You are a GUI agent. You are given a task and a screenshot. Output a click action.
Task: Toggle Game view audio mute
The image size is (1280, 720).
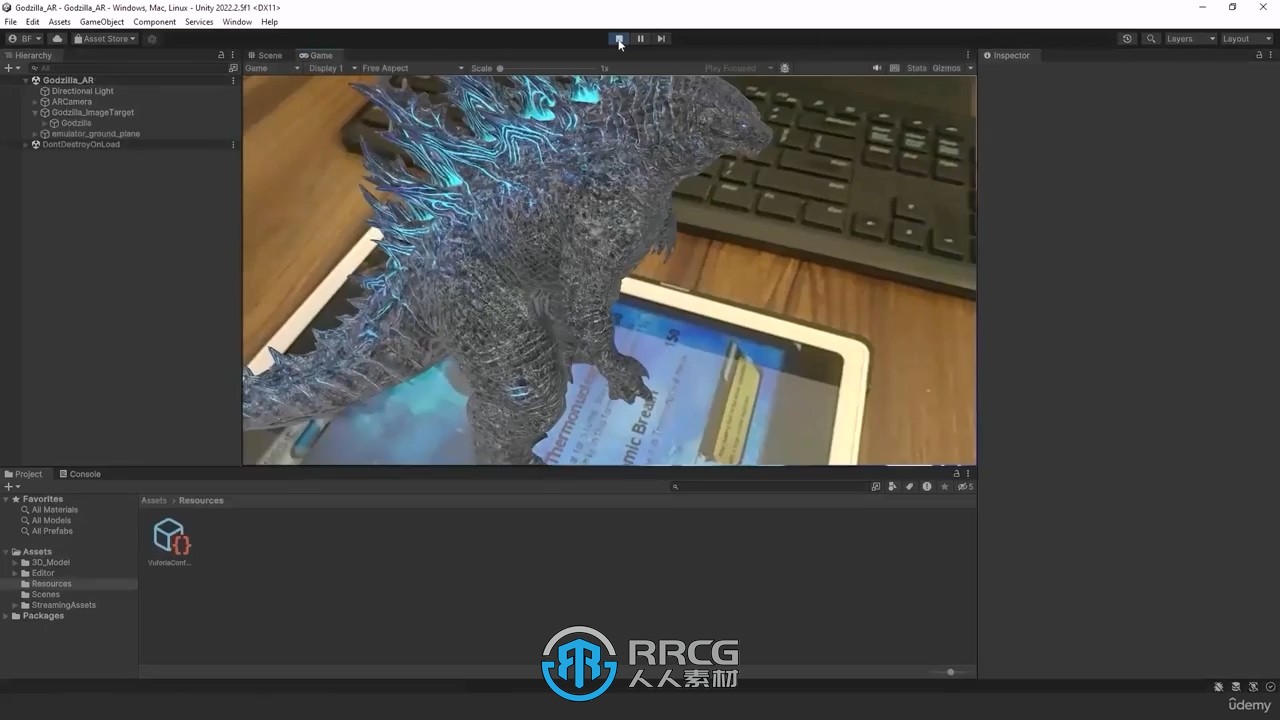click(877, 68)
